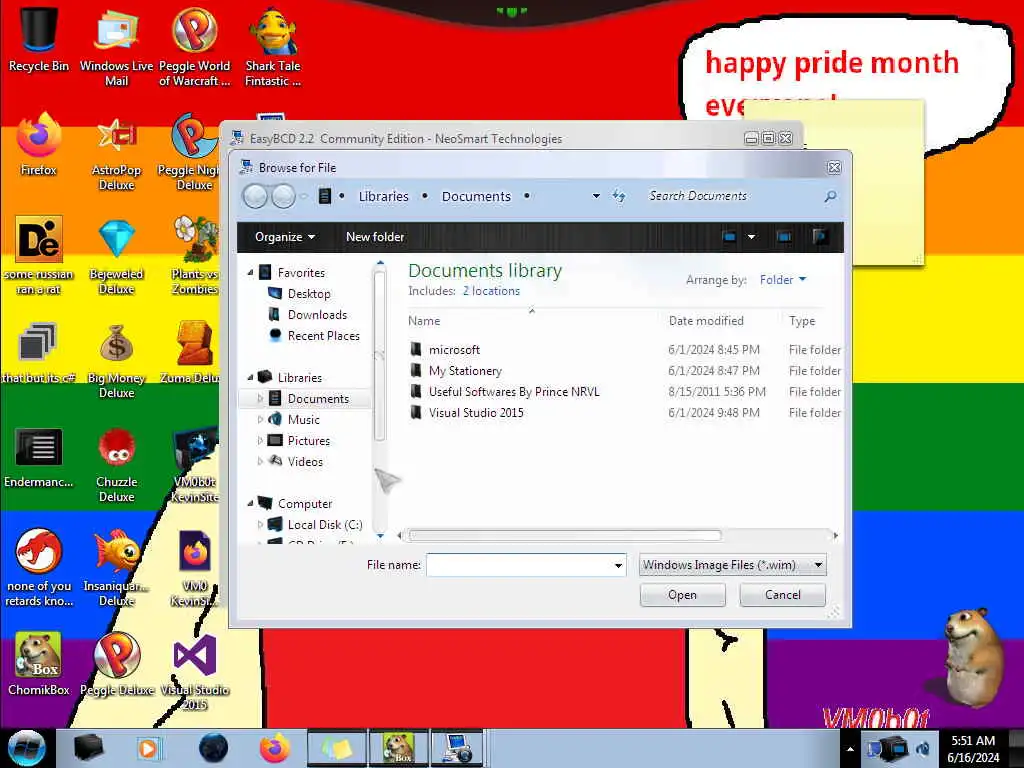Launch Visual Studio 2015 desktop icon

click(x=195, y=673)
